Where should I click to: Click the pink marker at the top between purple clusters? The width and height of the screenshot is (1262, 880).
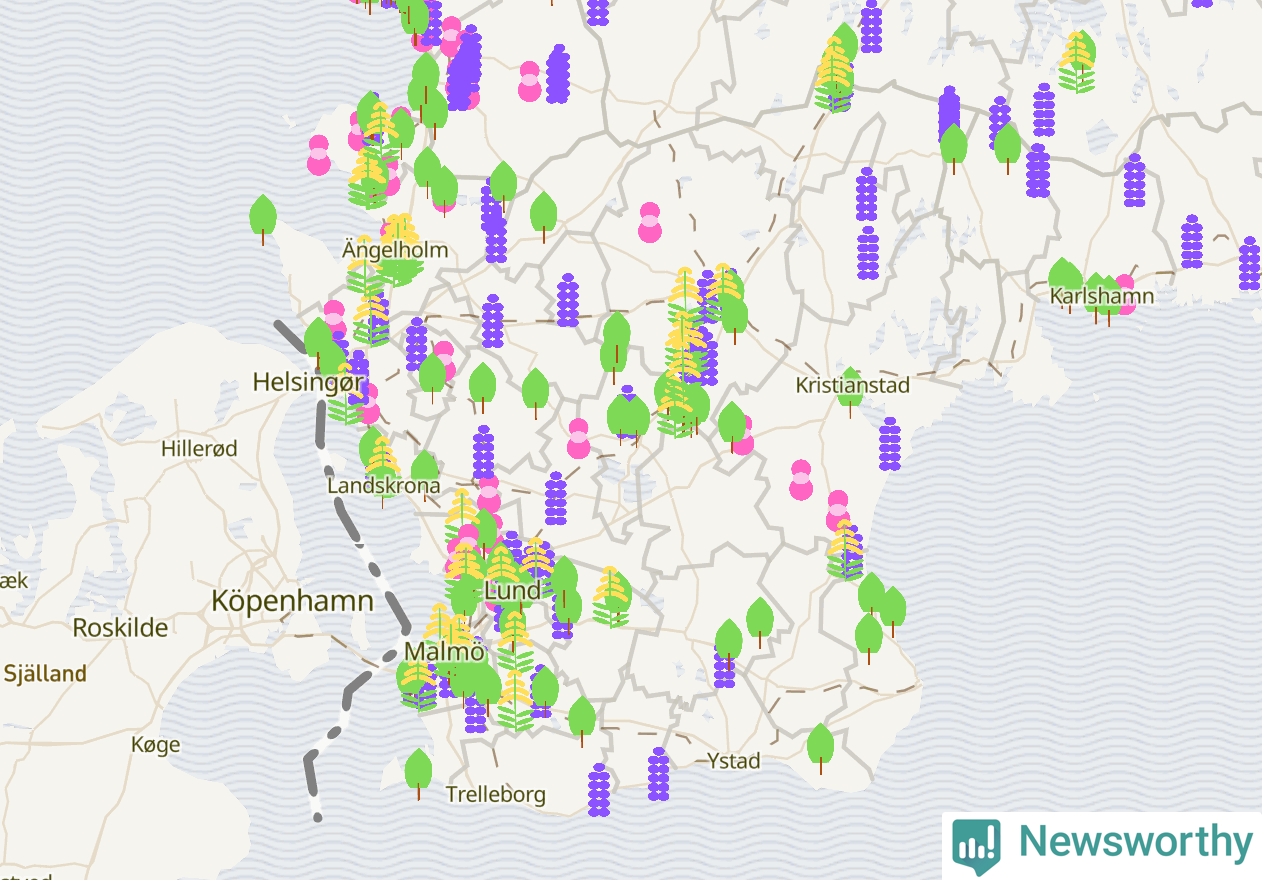(530, 81)
